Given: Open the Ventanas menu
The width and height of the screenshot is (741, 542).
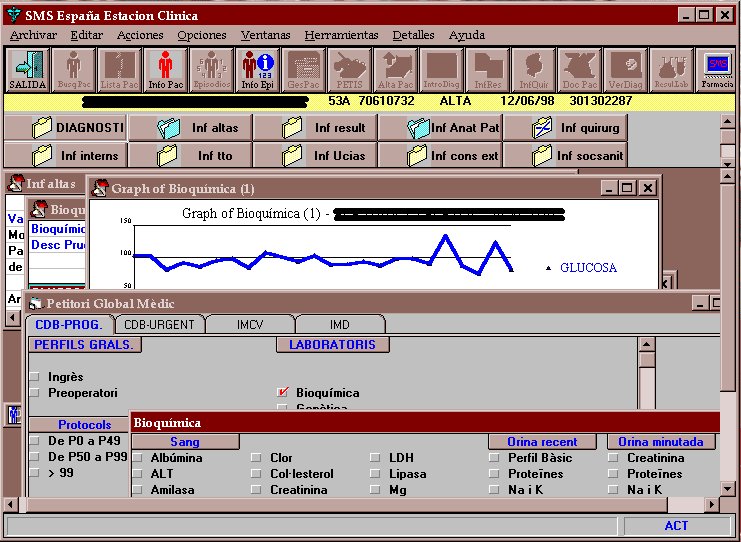Looking at the screenshot, I should coord(266,35).
